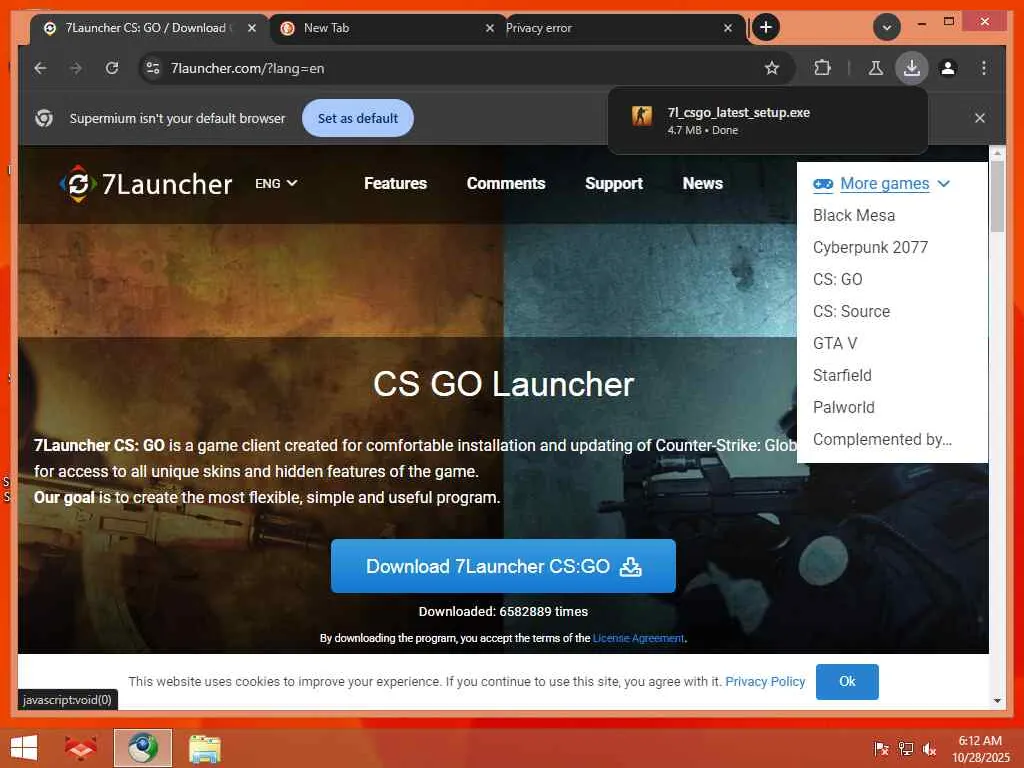This screenshot has height=768, width=1024.
Task: Open File Explorer from taskbar
Action: (204, 748)
